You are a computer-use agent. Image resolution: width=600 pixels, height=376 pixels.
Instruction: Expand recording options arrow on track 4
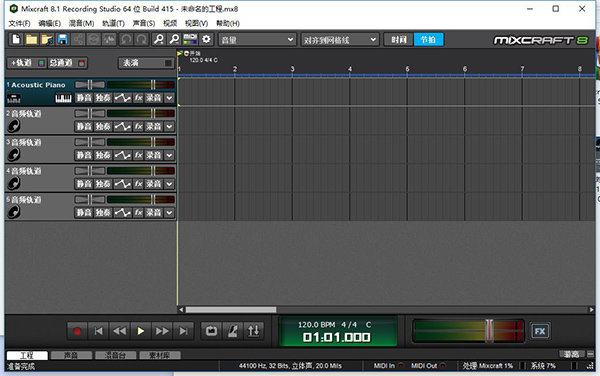pyautogui.click(x=169, y=184)
